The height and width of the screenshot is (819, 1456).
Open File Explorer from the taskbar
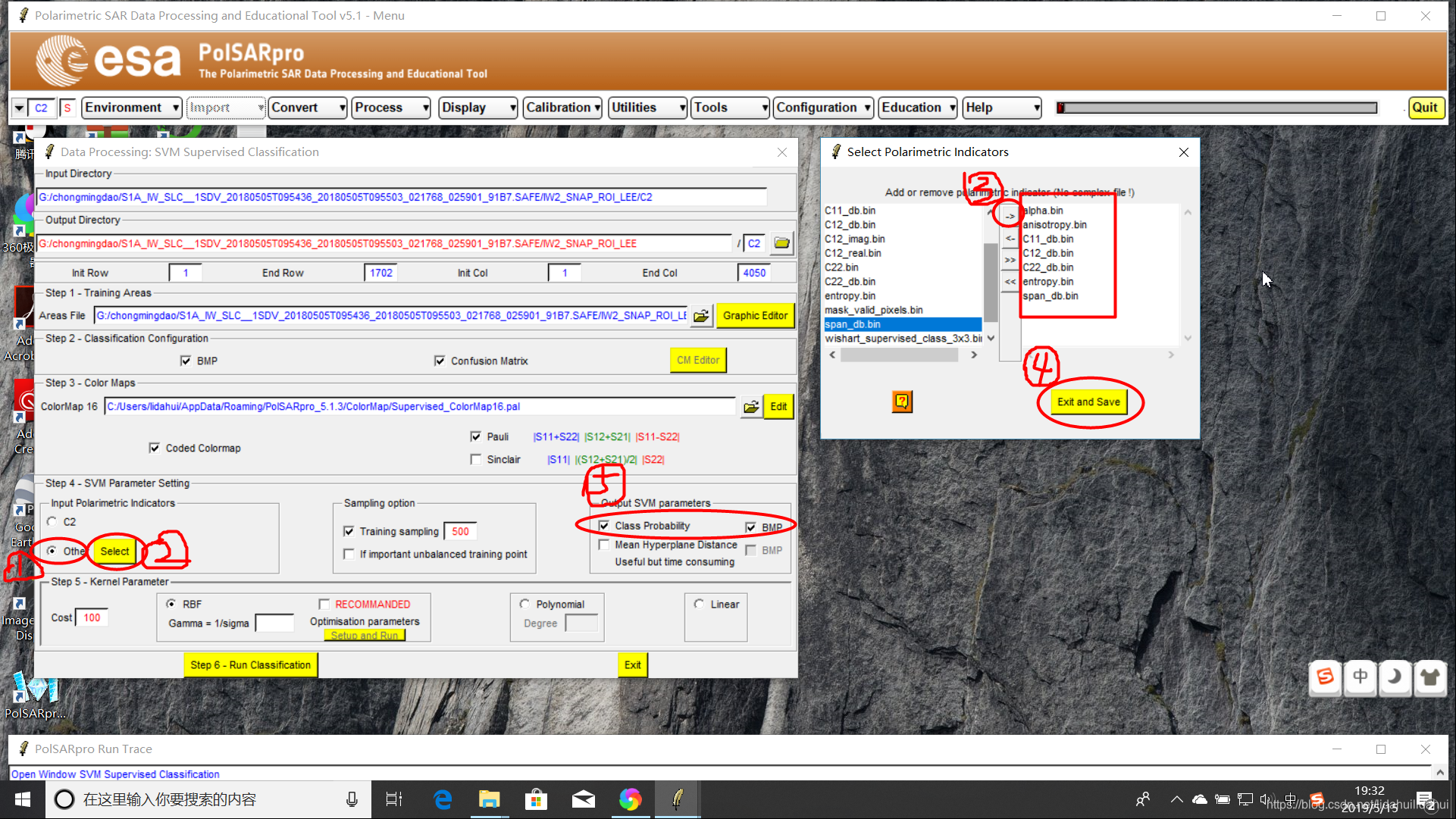[490, 799]
